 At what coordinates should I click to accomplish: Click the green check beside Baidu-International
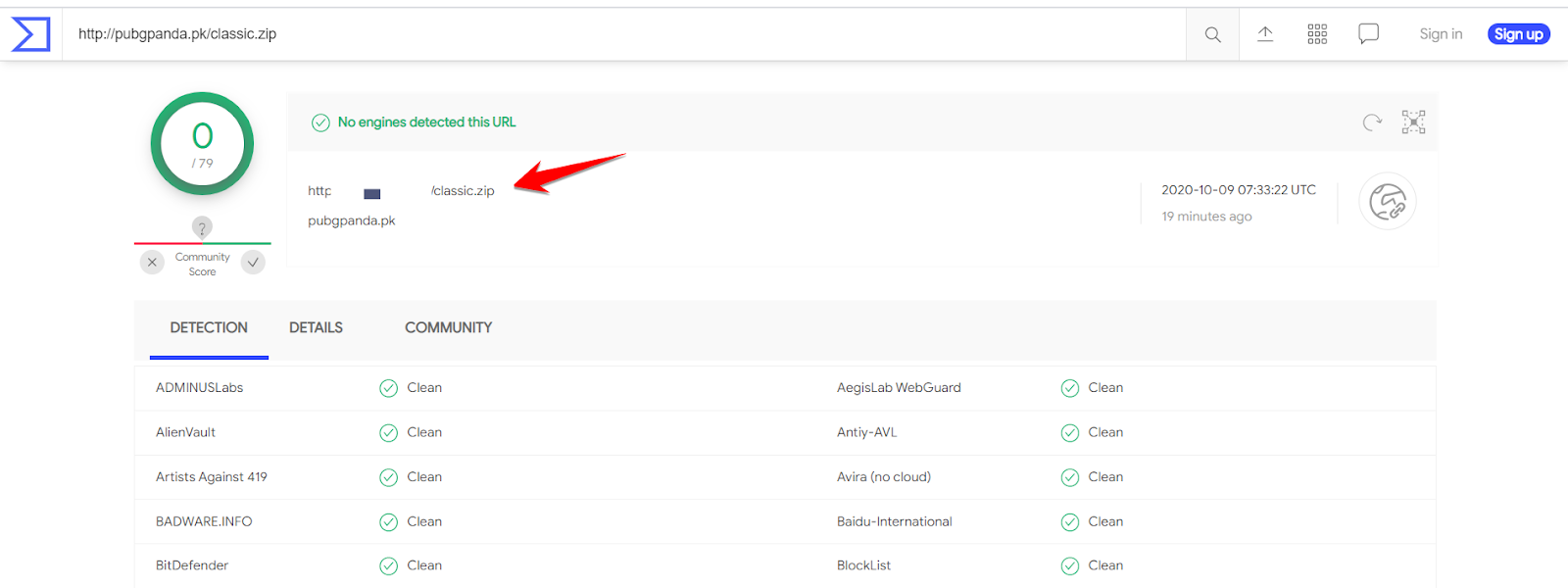click(1070, 522)
